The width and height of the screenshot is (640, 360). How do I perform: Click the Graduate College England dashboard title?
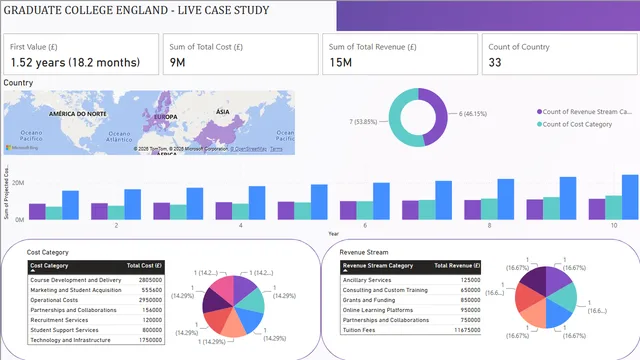coord(136,10)
